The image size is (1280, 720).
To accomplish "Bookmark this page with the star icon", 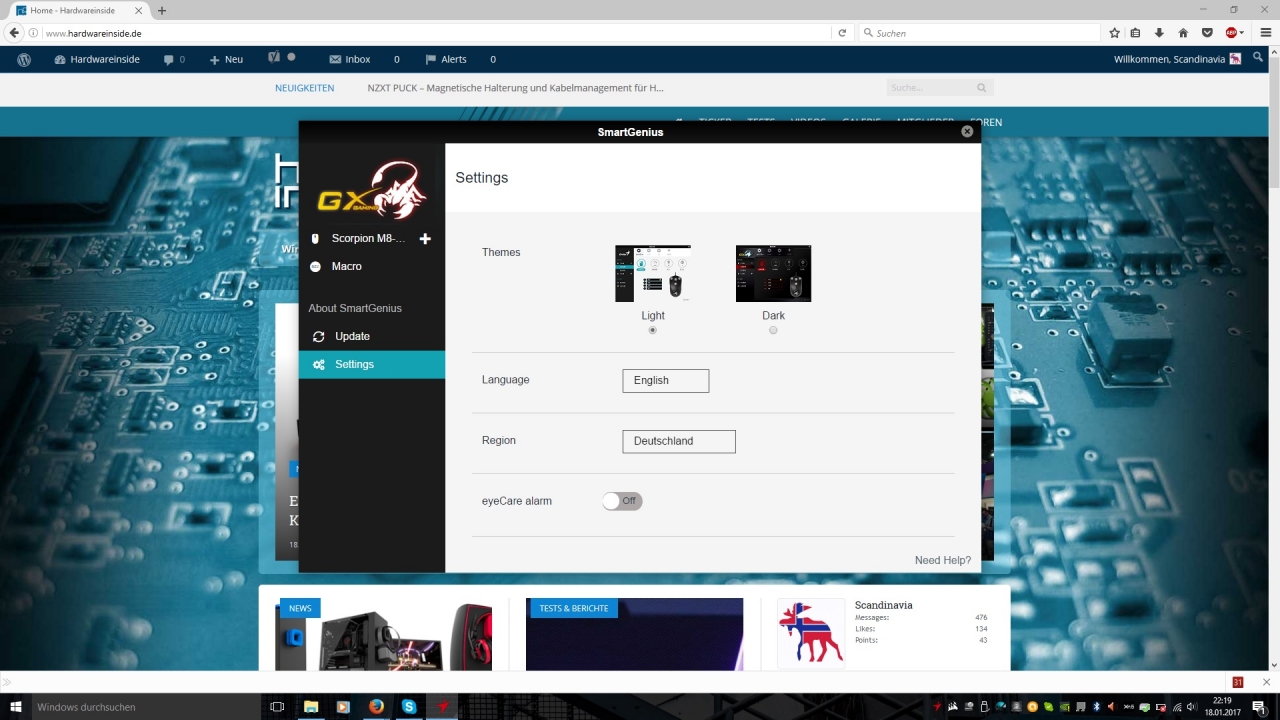I will (1115, 33).
